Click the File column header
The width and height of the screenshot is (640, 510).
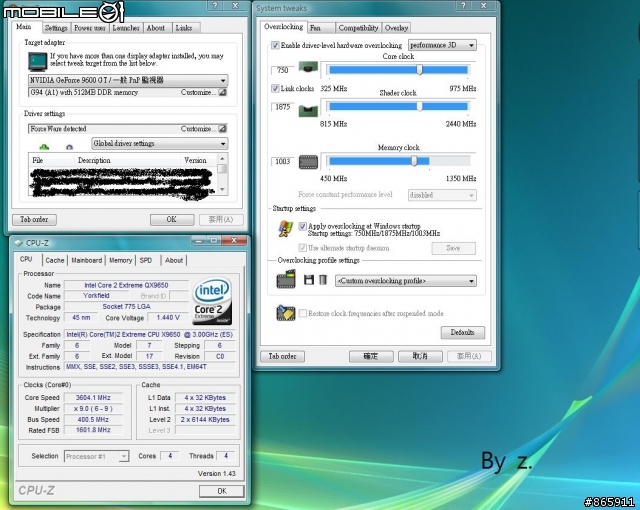(51, 160)
